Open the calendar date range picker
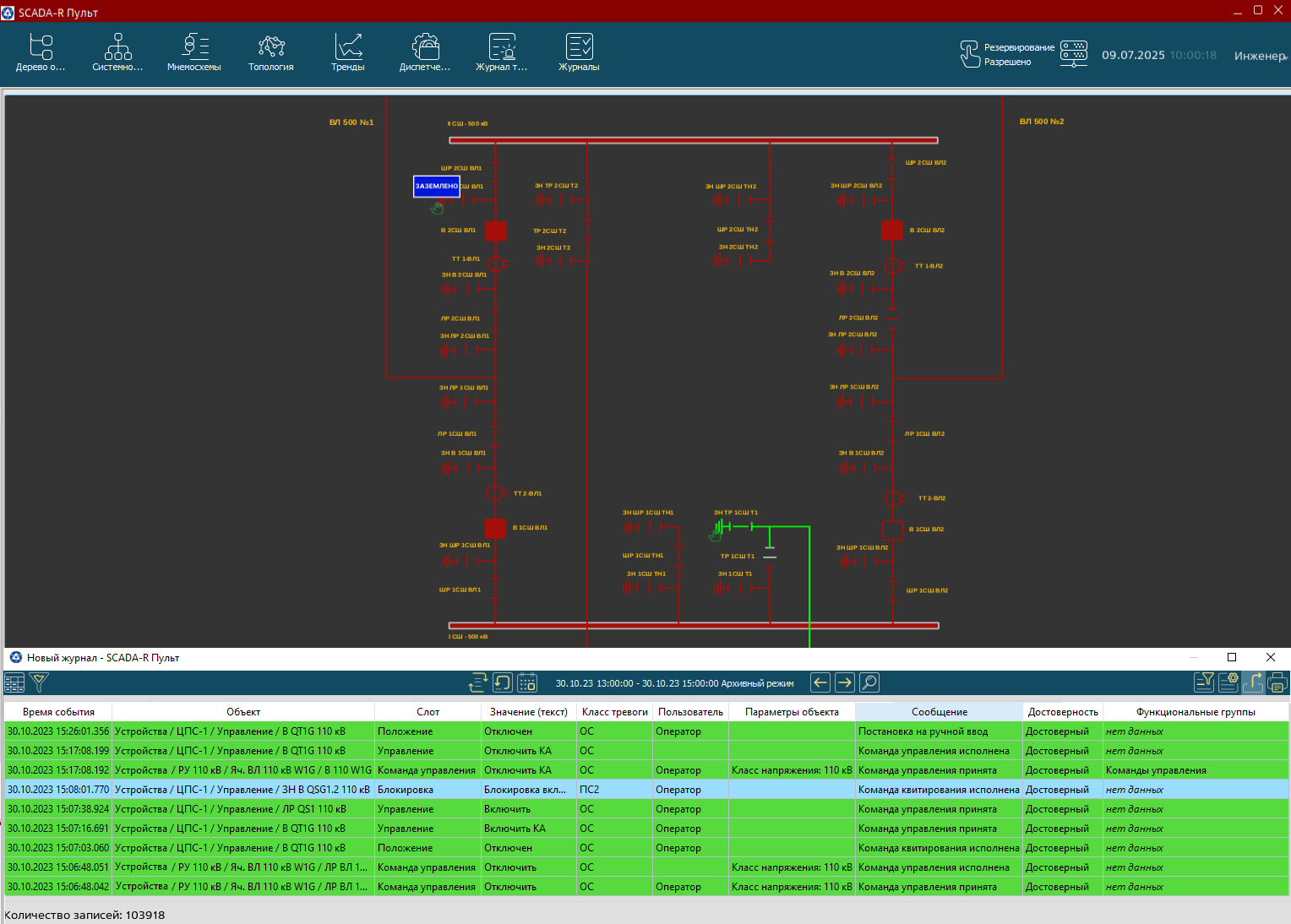This screenshot has height=924, width=1291. (x=527, y=682)
